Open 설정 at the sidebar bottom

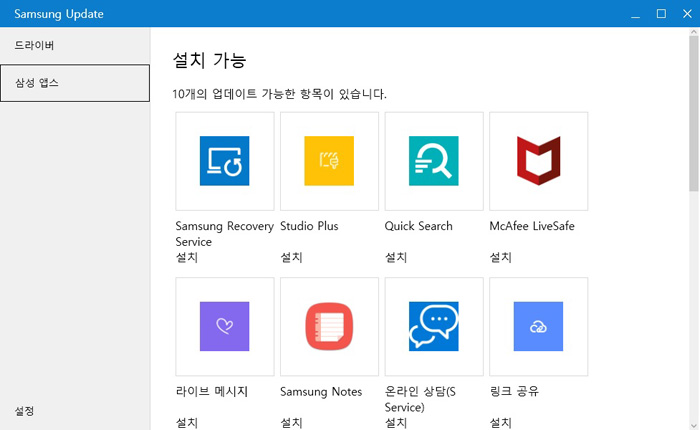click(x=24, y=411)
